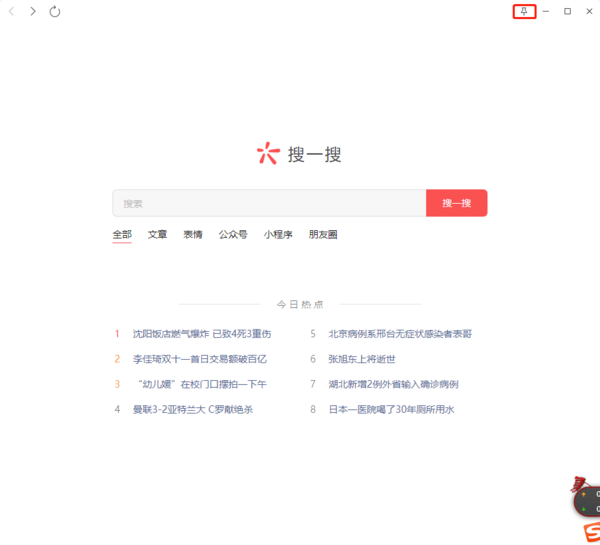
Task: Open hot topic 沈阳饭店燃气爆炸
Action: click(202, 334)
